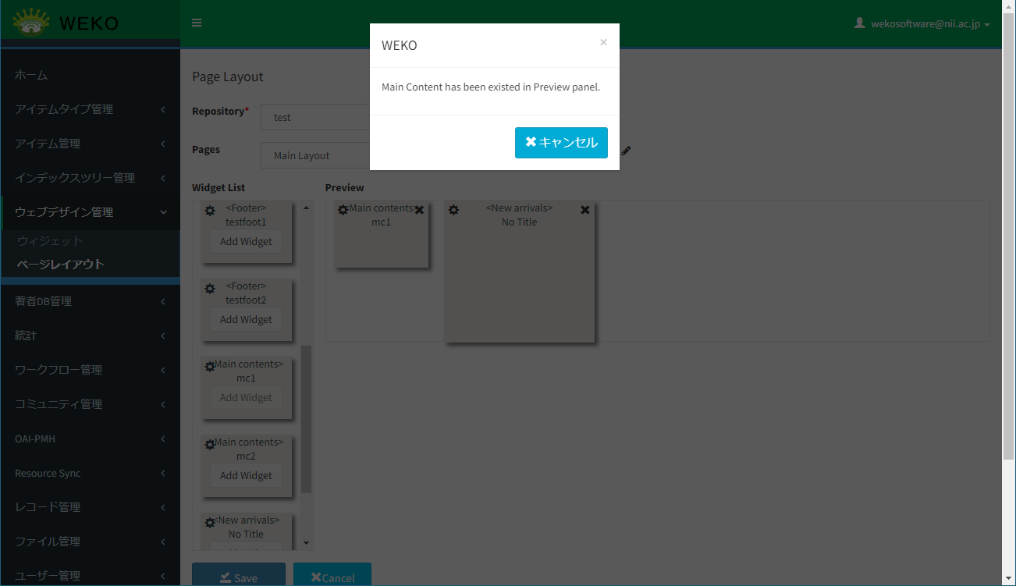Open wekosoftware@nii.ac.jp user dropdown
1016x586 pixels.
(922, 23)
